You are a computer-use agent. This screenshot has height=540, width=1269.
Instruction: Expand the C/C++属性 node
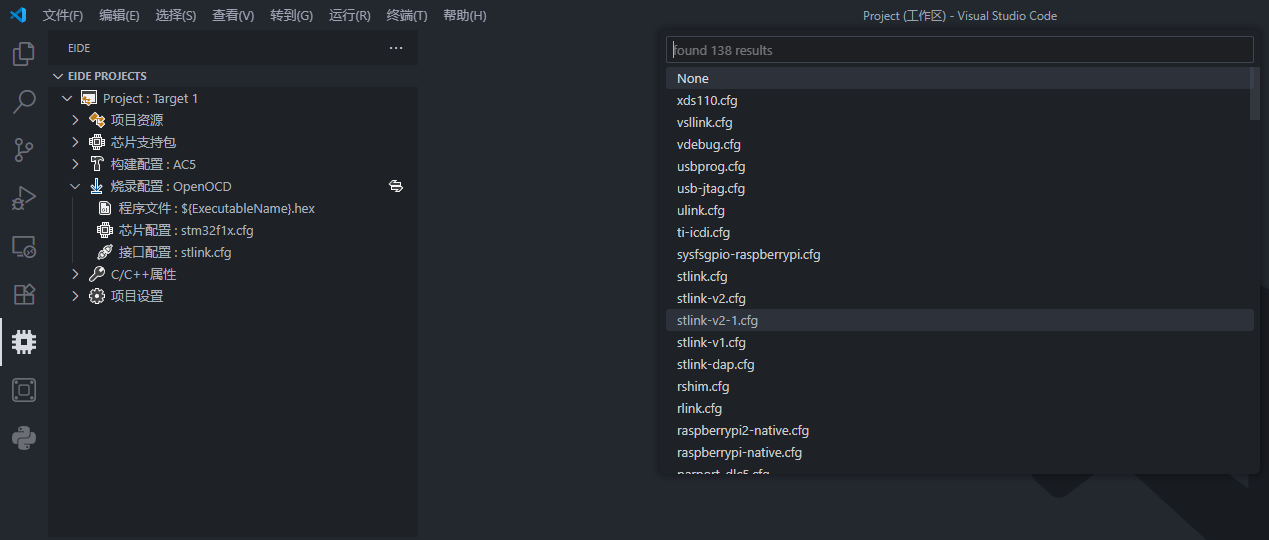pyautogui.click(x=75, y=274)
